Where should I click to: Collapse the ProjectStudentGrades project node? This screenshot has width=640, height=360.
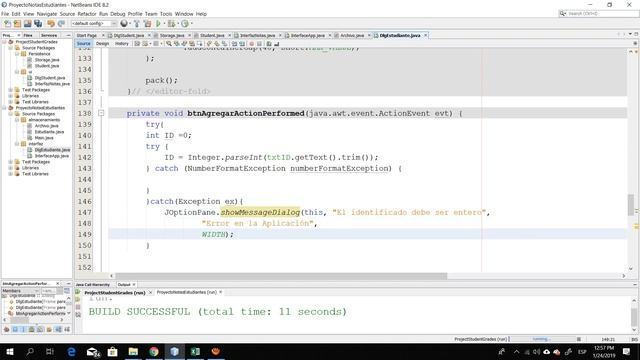click(4, 42)
